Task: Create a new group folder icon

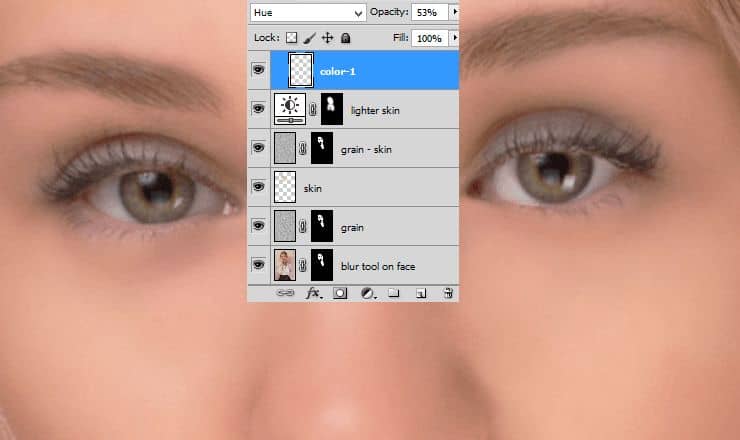Action: point(394,293)
